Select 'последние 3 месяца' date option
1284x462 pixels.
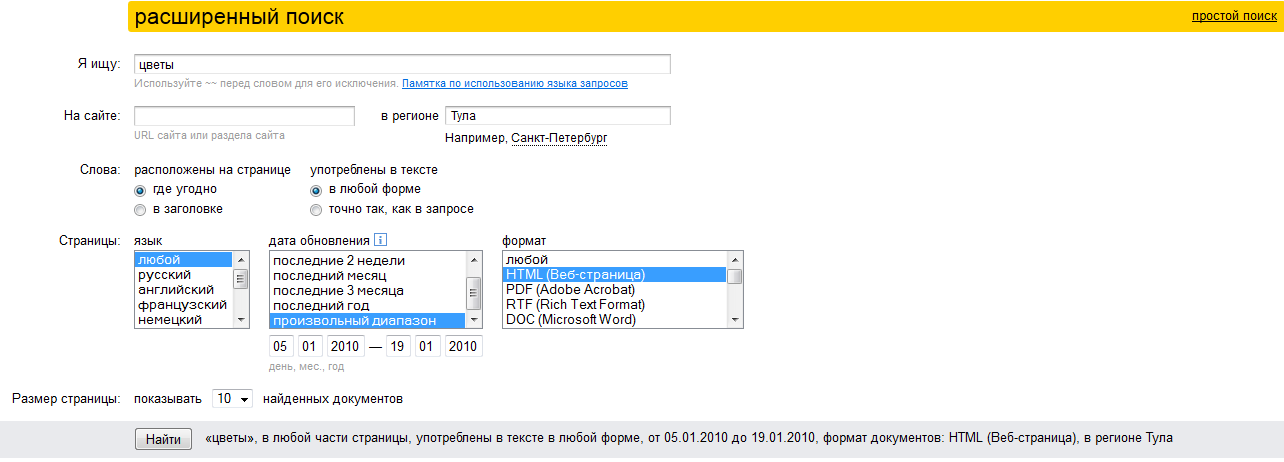(368, 290)
